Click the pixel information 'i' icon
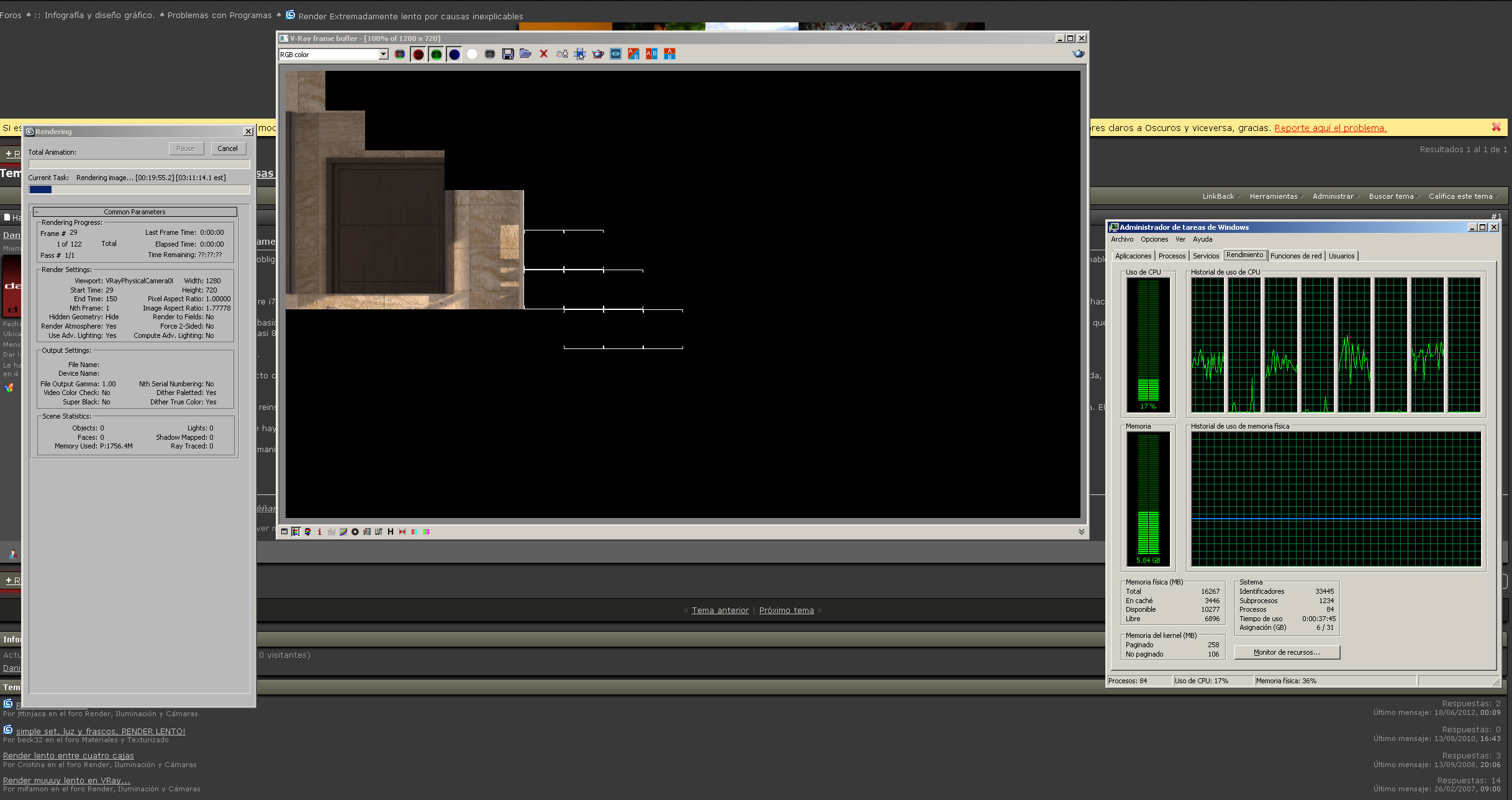1512x800 pixels. 319,532
